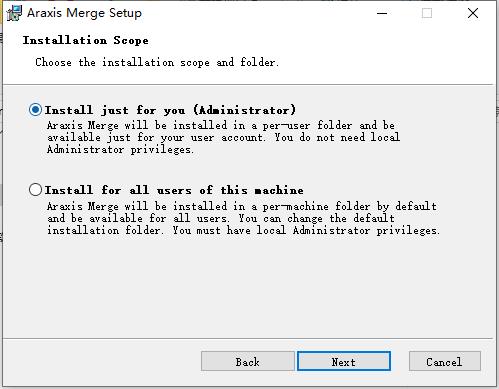Click 'Choose the installation scope and folder' subtitle

coord(157,62)
